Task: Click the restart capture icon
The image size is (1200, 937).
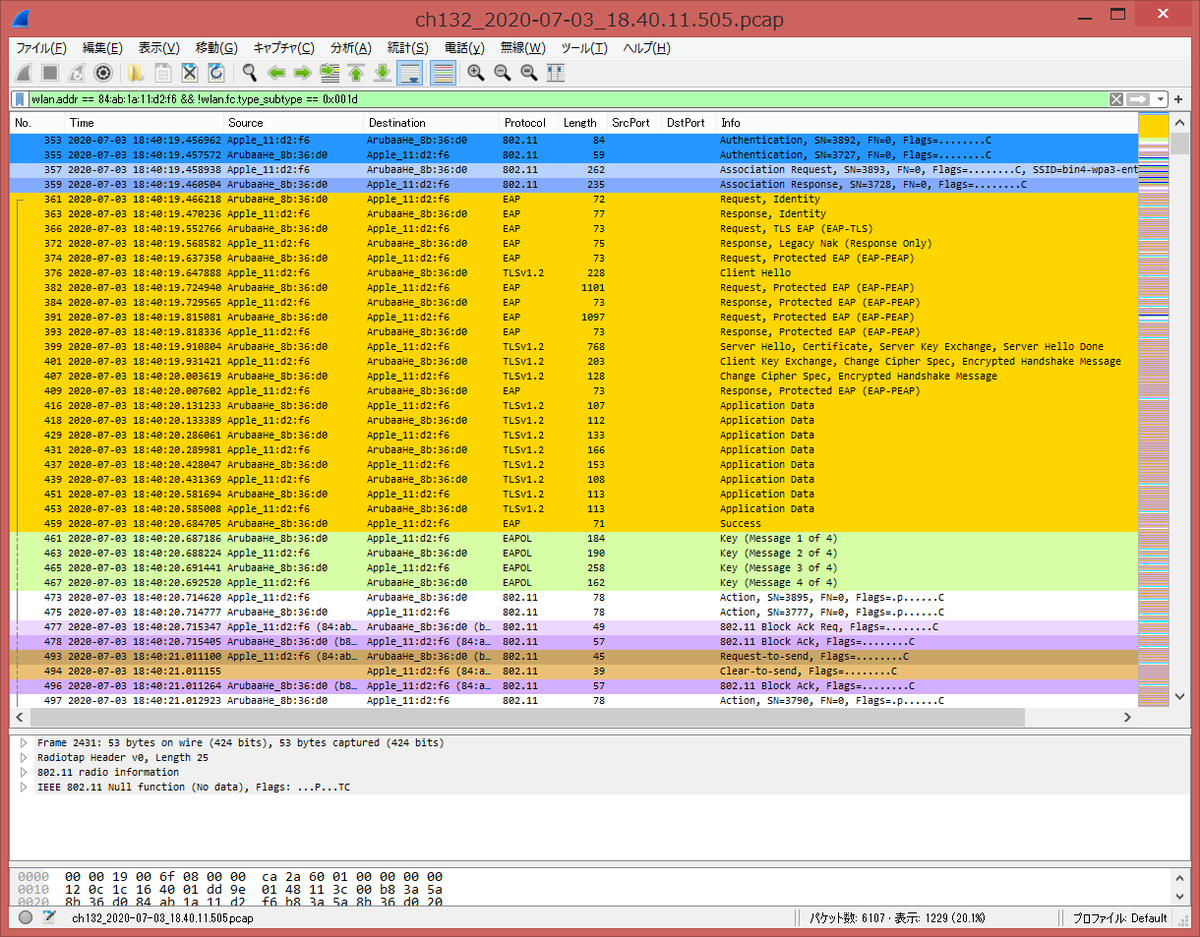Action: tap(76, 73)
